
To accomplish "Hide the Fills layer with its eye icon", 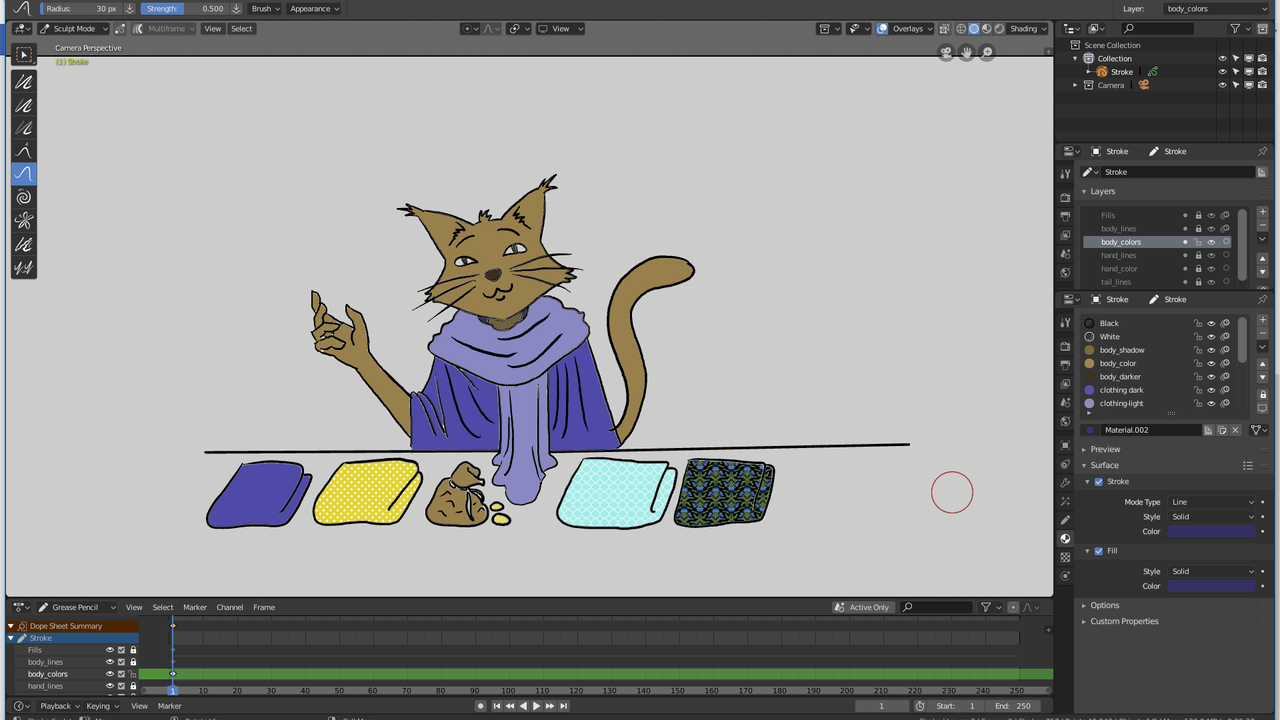I will coord(1211,215).
